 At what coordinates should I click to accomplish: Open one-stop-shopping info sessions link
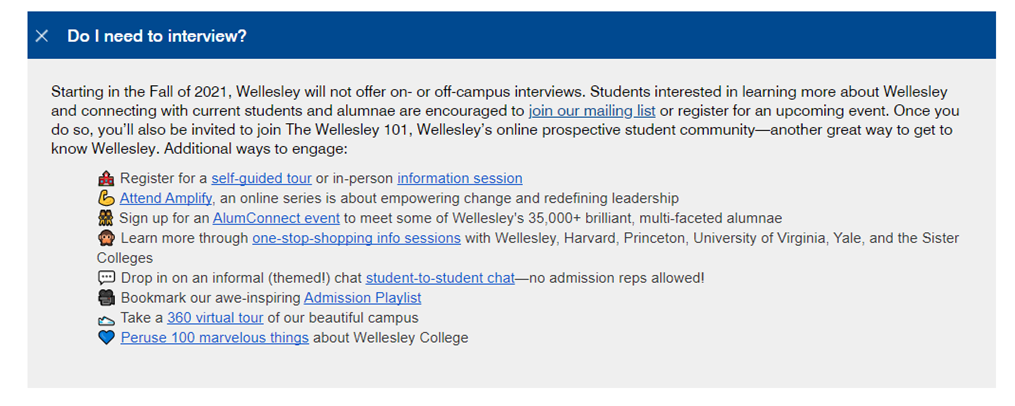357,238
